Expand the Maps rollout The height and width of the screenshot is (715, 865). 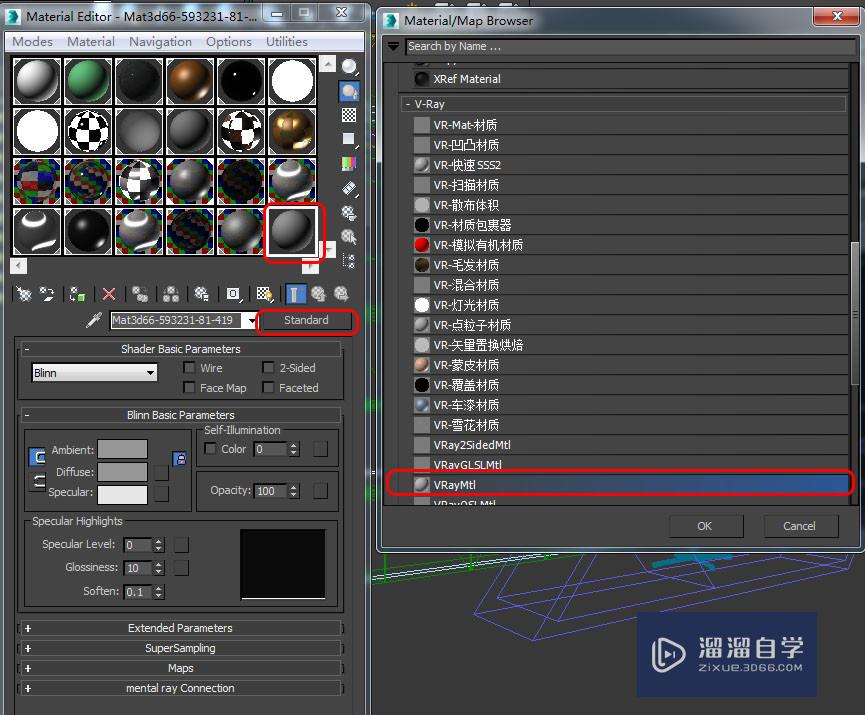[x=180, y=668]
